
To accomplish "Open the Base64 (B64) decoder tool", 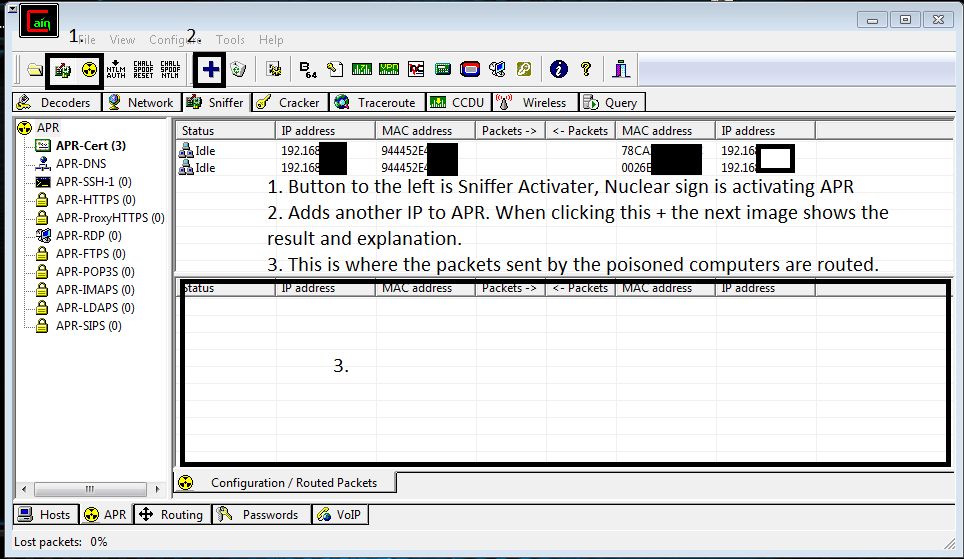I will pyautogui.click(x=307, y=69).
